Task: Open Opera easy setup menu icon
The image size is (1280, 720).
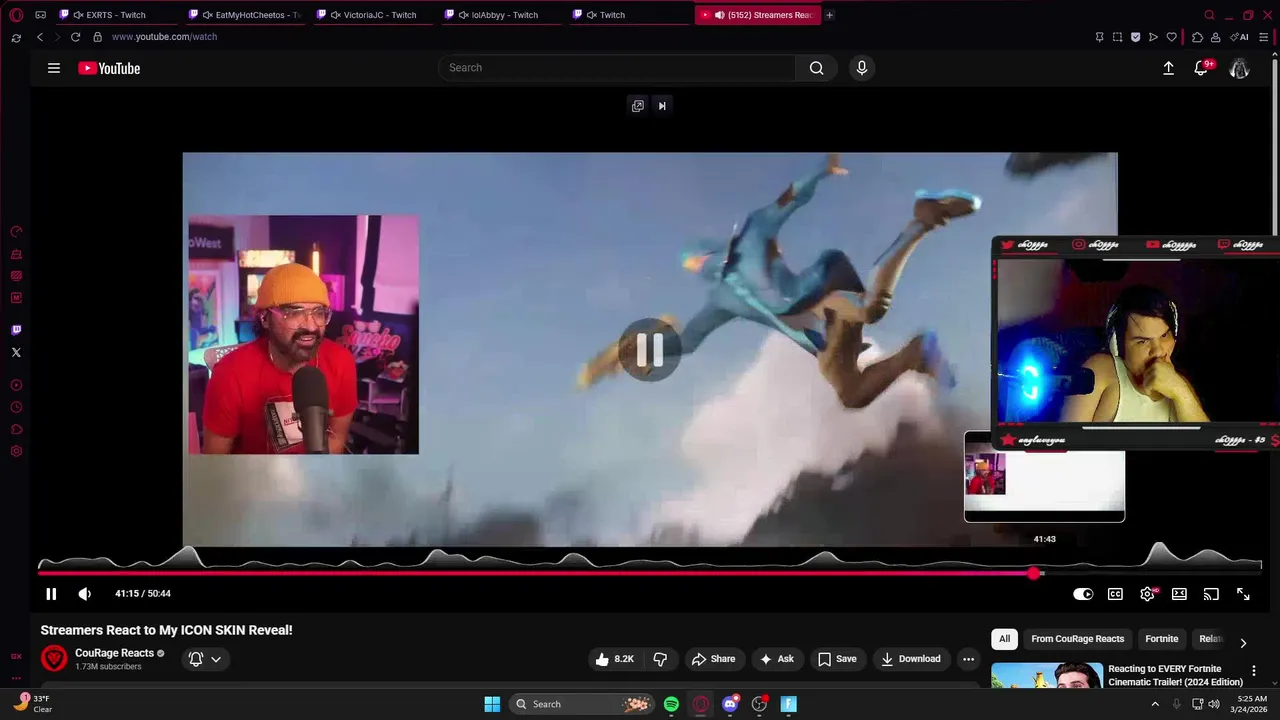Action: click(1264, 37)
